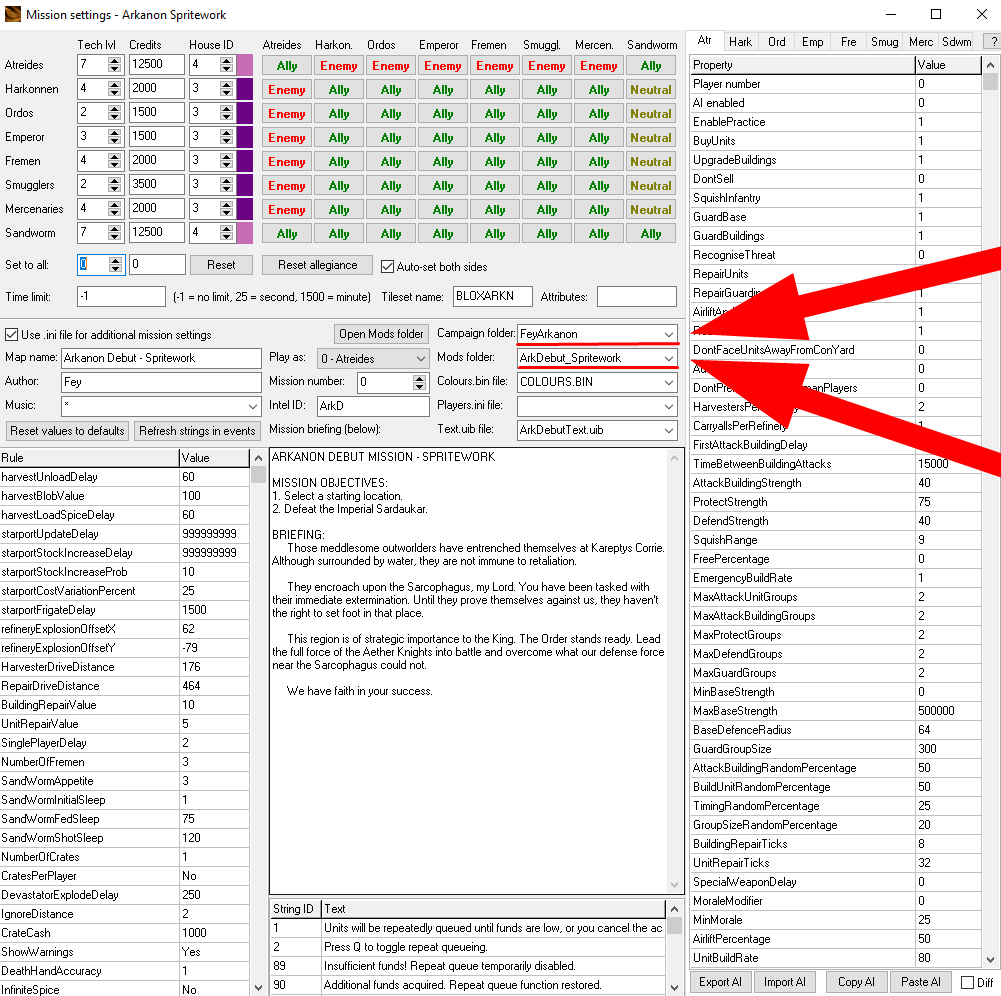Switch to the Hark AI tab
Screen dimensions: 1001x996
740,42
